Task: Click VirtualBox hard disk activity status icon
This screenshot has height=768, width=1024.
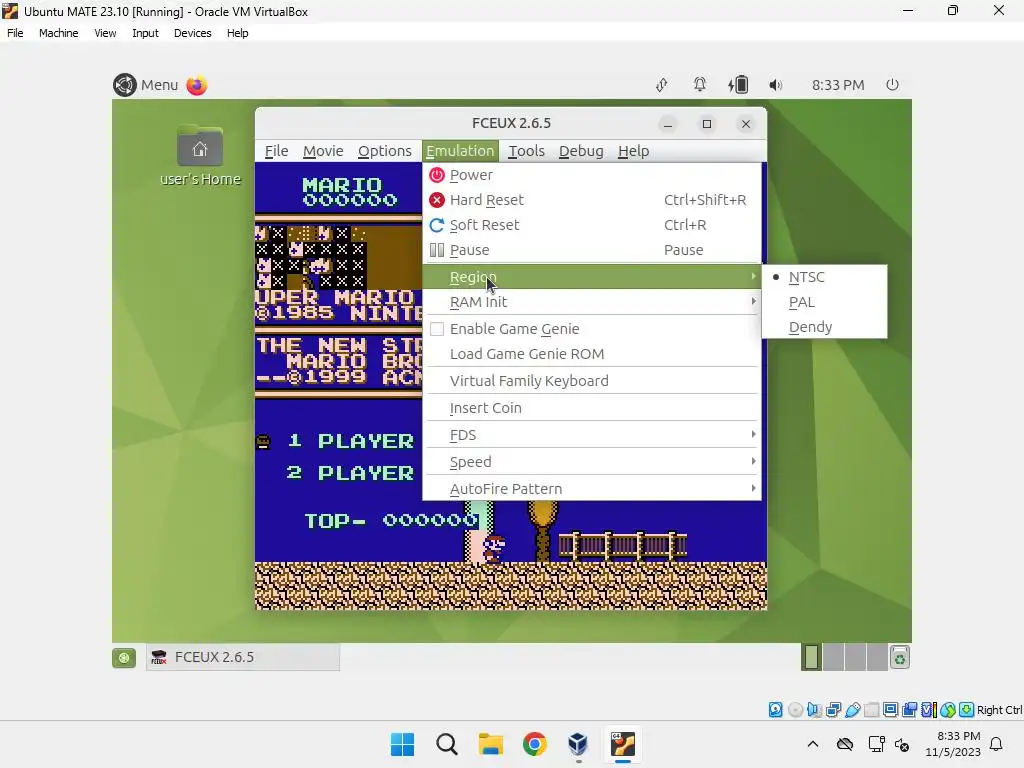Action: point(775,709)
